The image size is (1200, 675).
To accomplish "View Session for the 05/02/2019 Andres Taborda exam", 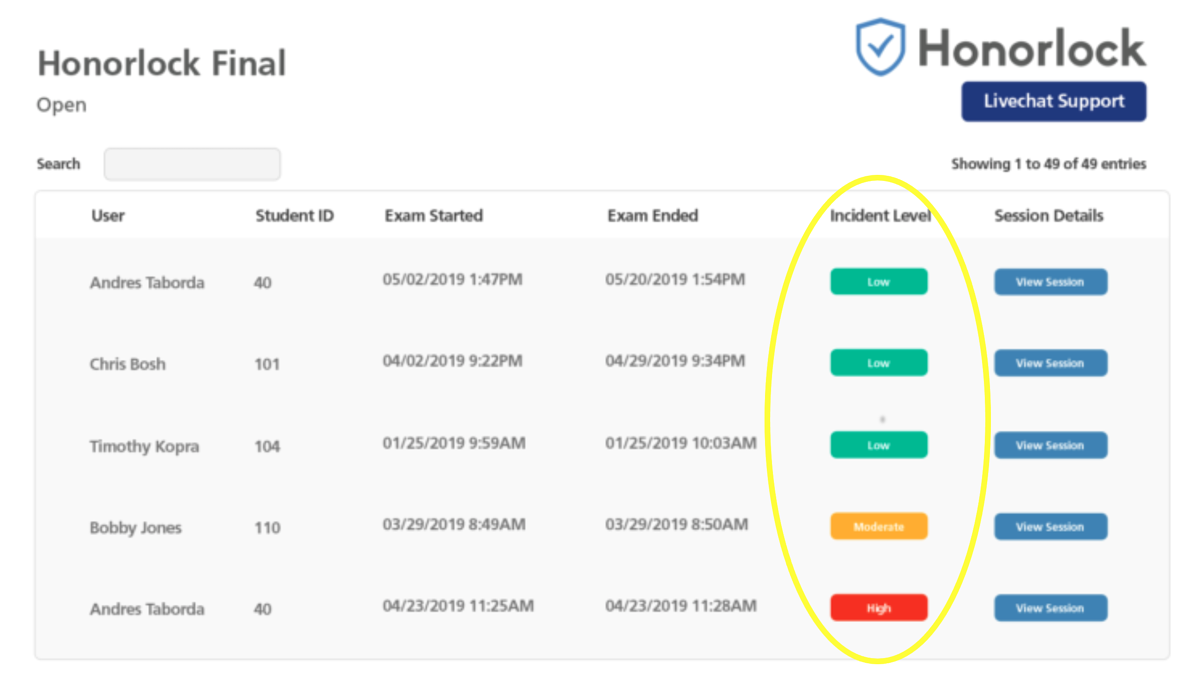I will [x=1050, y=282].
